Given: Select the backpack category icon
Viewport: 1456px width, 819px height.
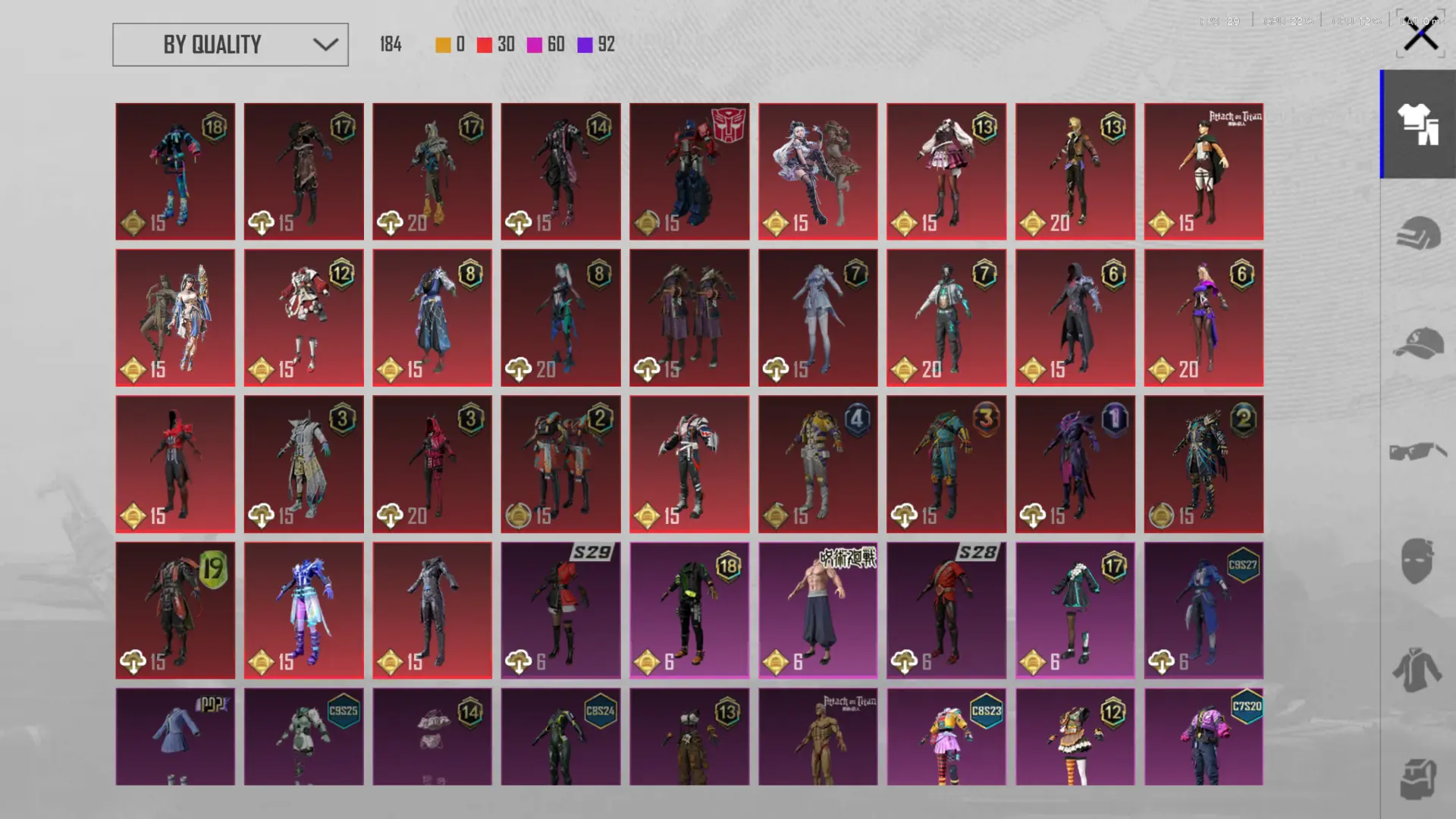Looking at the screenshot, I should point(1418,778).
